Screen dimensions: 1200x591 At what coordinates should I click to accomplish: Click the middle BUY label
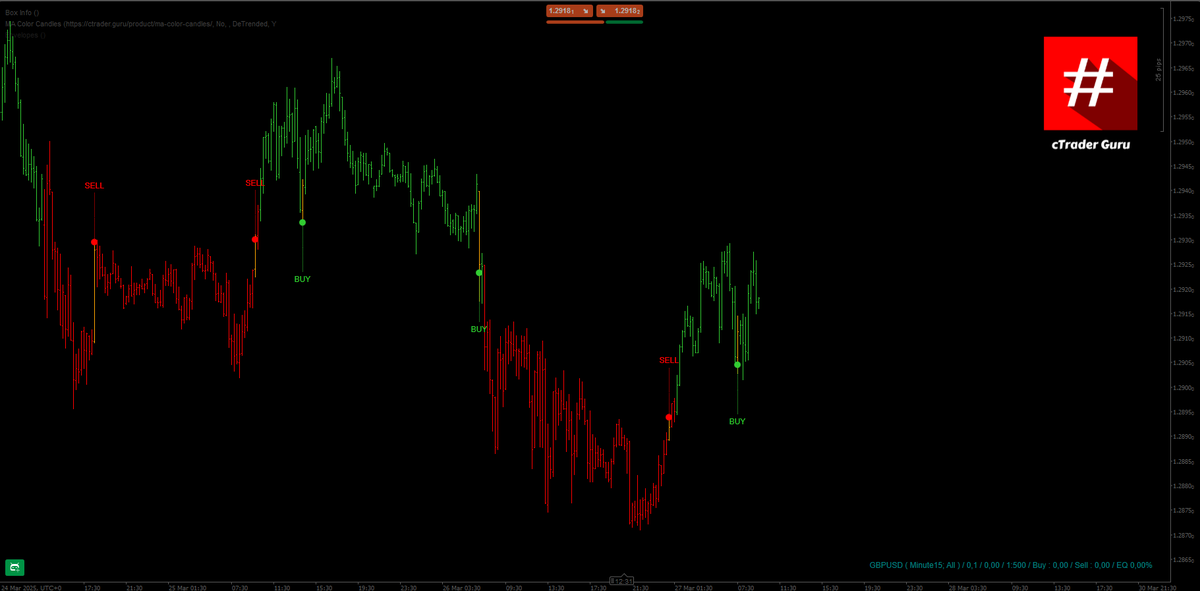tap(479, 329)
